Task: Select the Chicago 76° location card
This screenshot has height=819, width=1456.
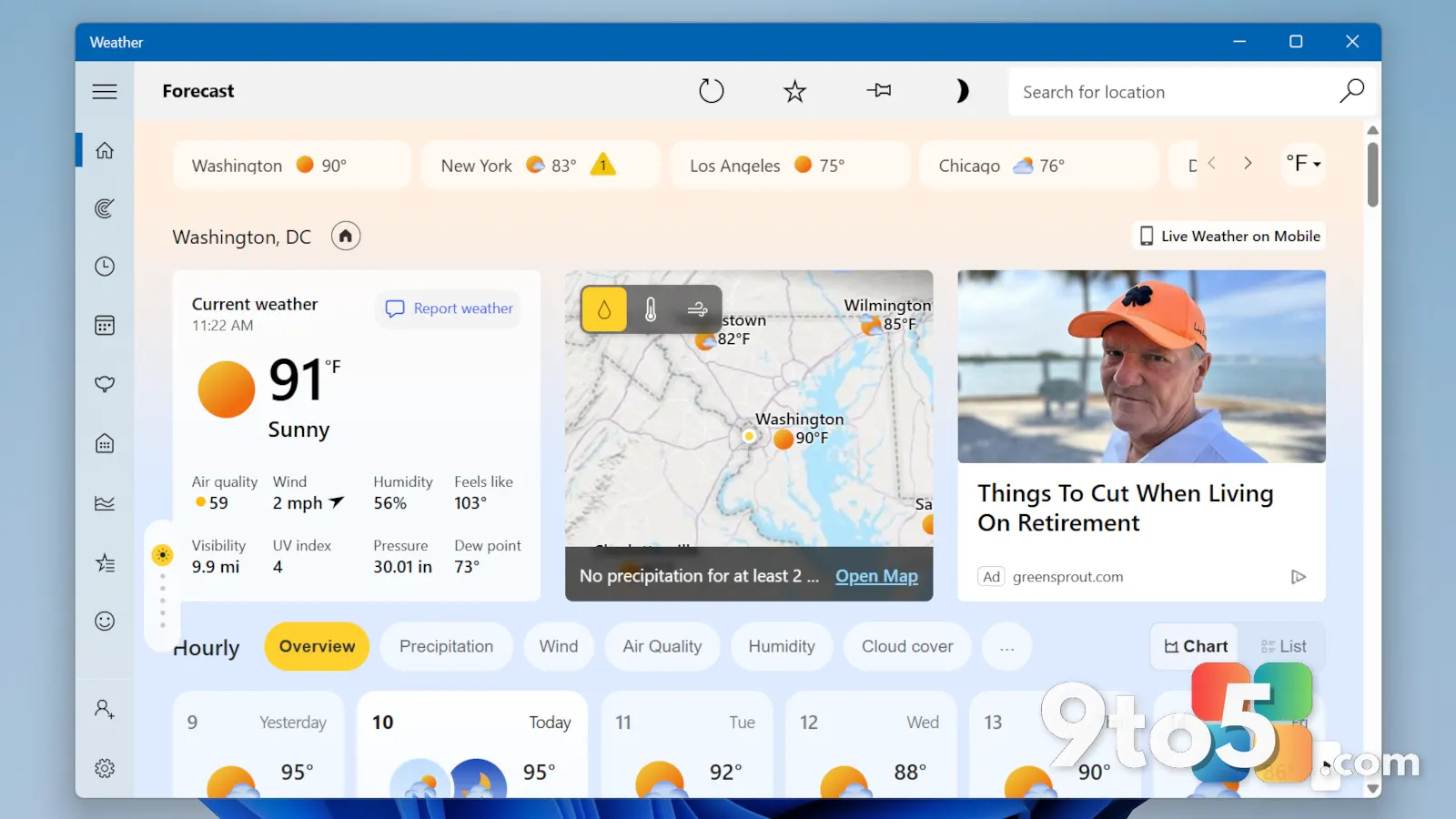Action: tap(1039, 165)
